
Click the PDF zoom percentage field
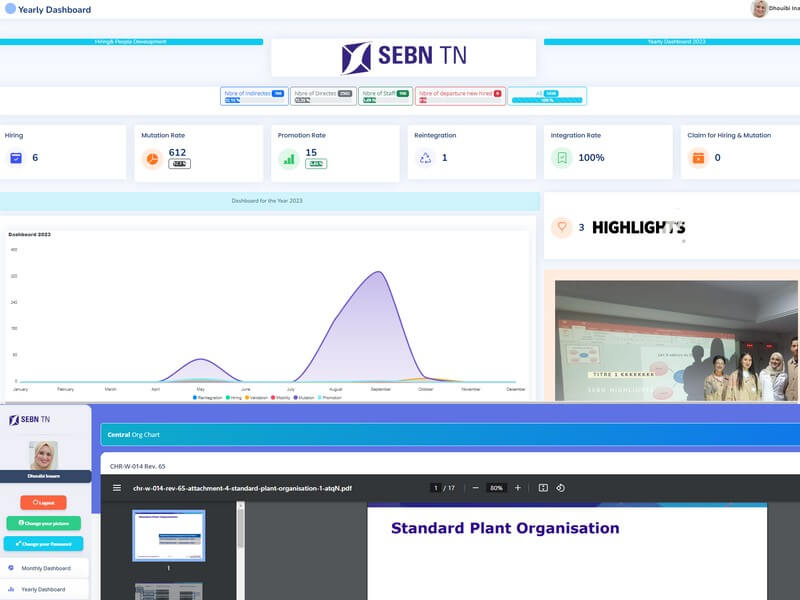[496, 488]
